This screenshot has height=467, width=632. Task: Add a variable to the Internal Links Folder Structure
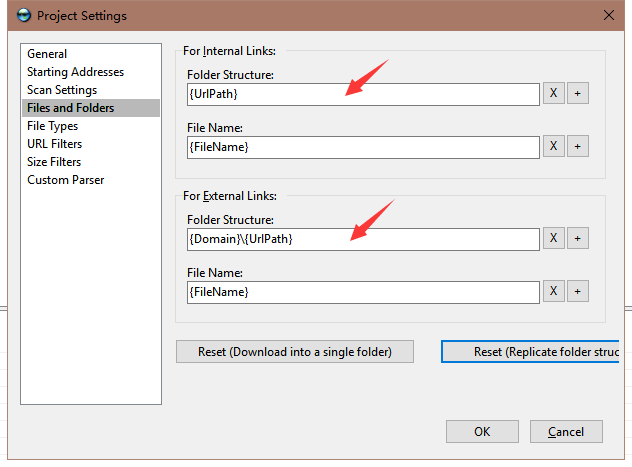578,93
